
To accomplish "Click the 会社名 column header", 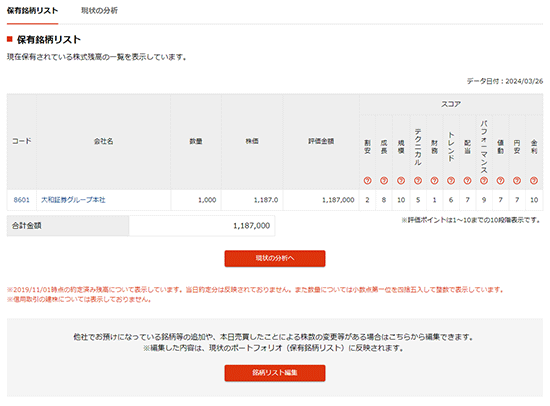I will [103, 141].
